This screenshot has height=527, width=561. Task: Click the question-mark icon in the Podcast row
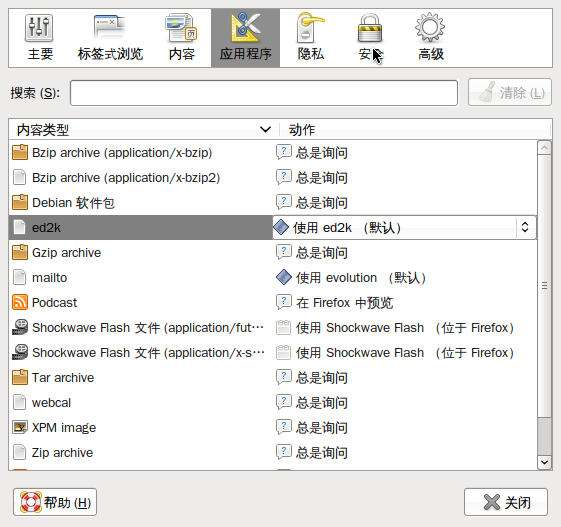284,302
